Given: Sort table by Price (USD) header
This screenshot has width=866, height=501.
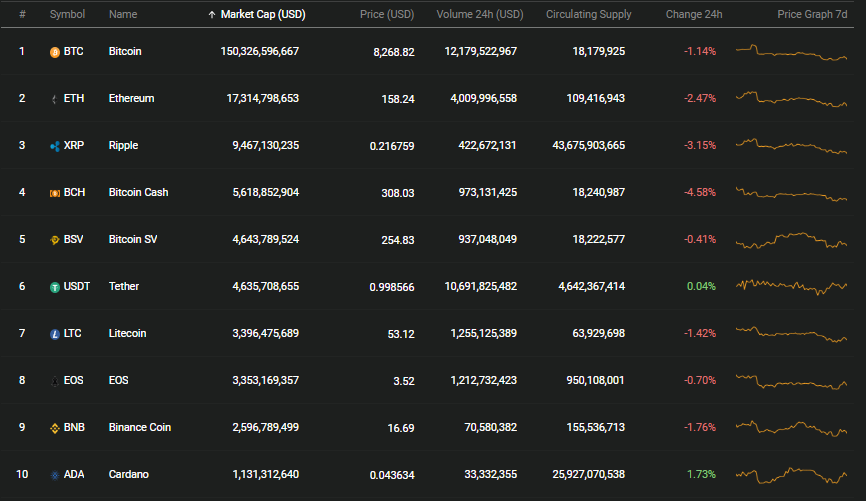Looking at the screenshot, I should [387, 14].
